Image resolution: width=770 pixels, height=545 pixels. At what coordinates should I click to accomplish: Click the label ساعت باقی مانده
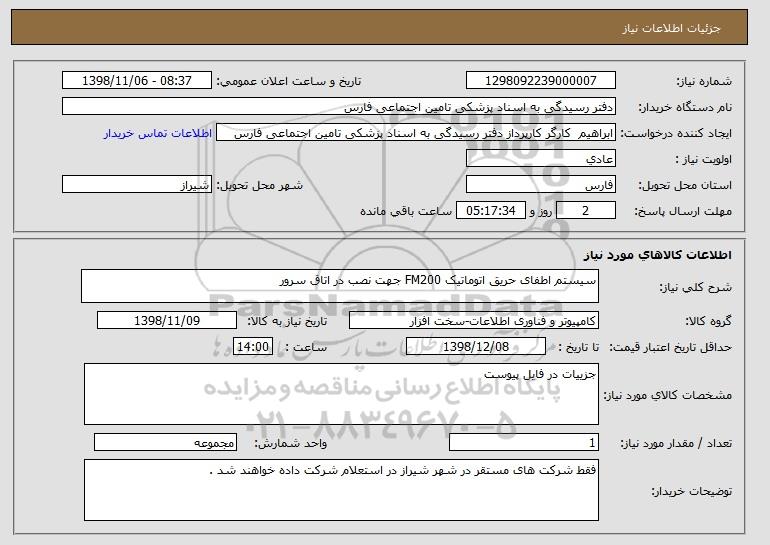(406, 211)
